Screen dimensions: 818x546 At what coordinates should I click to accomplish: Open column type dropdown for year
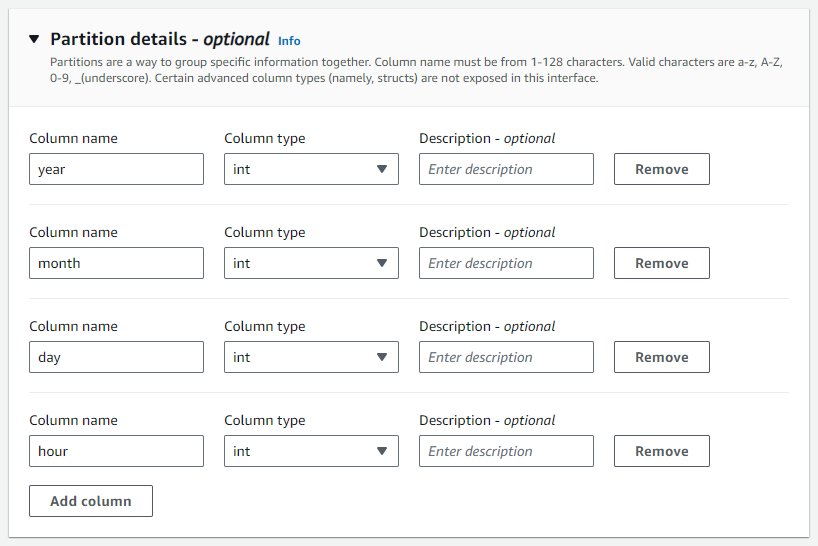(311, 169)
